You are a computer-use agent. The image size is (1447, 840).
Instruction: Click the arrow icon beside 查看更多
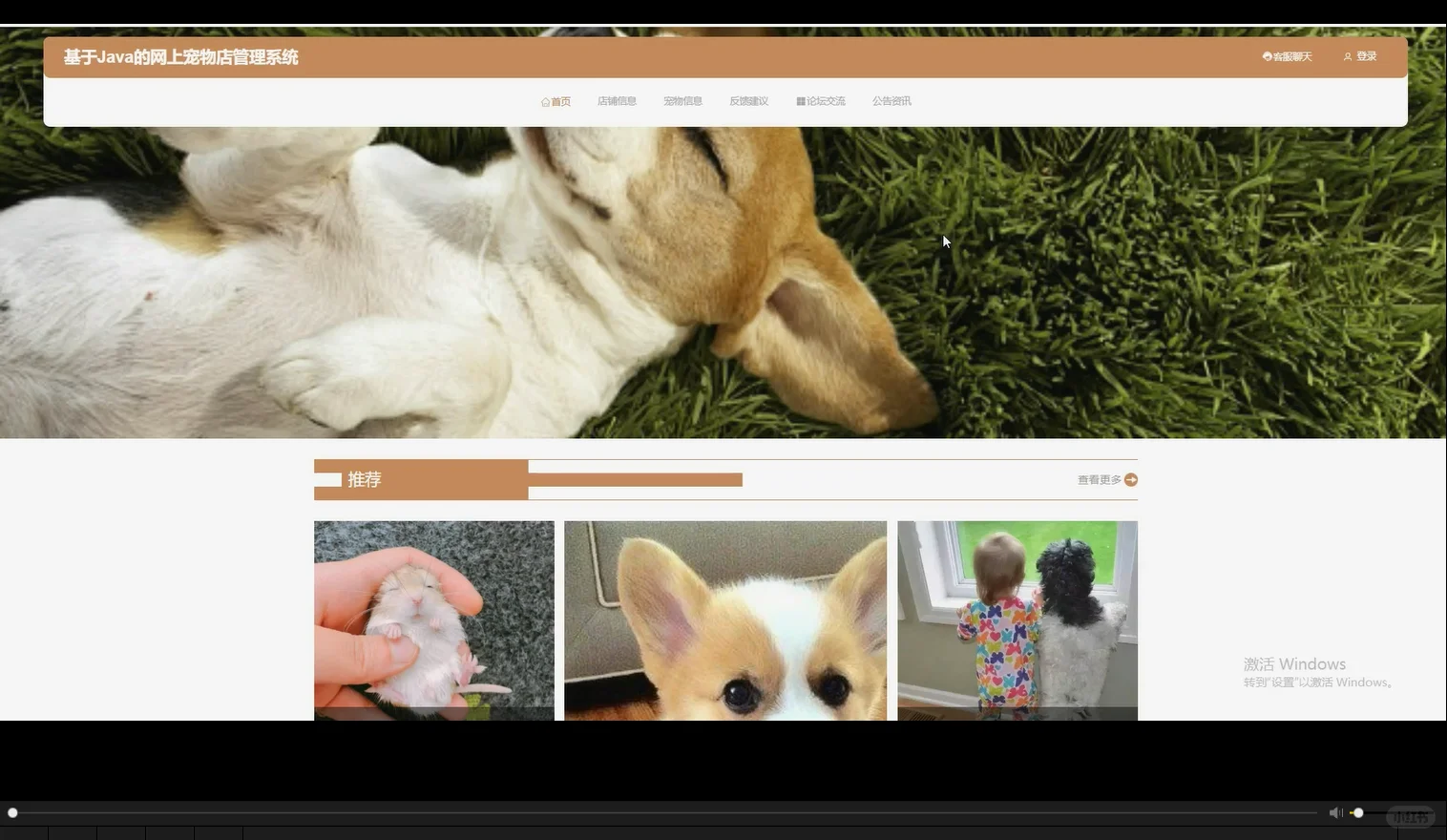pos(1131,480)
